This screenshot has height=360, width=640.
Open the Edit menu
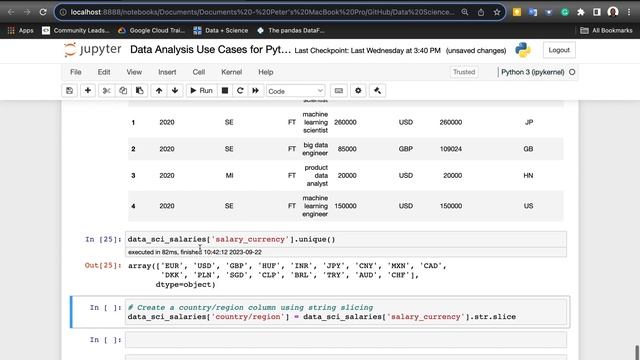(x=104, y=72)
